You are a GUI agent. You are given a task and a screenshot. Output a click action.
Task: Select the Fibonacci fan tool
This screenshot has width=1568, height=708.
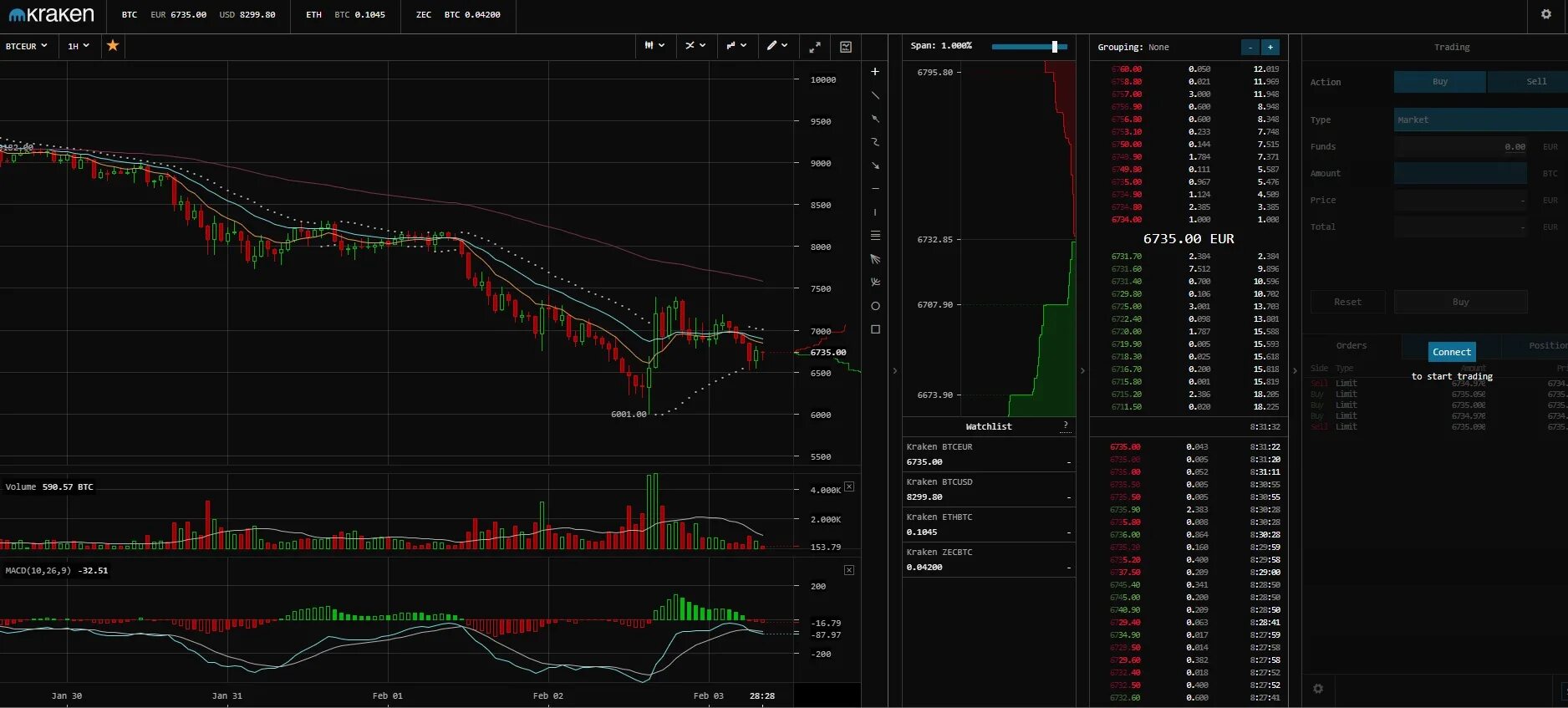(875, 259)
